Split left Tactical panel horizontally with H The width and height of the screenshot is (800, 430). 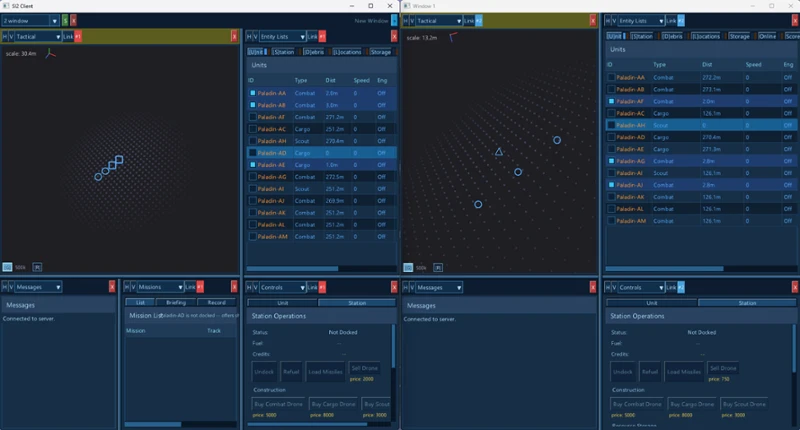(5, 37)
